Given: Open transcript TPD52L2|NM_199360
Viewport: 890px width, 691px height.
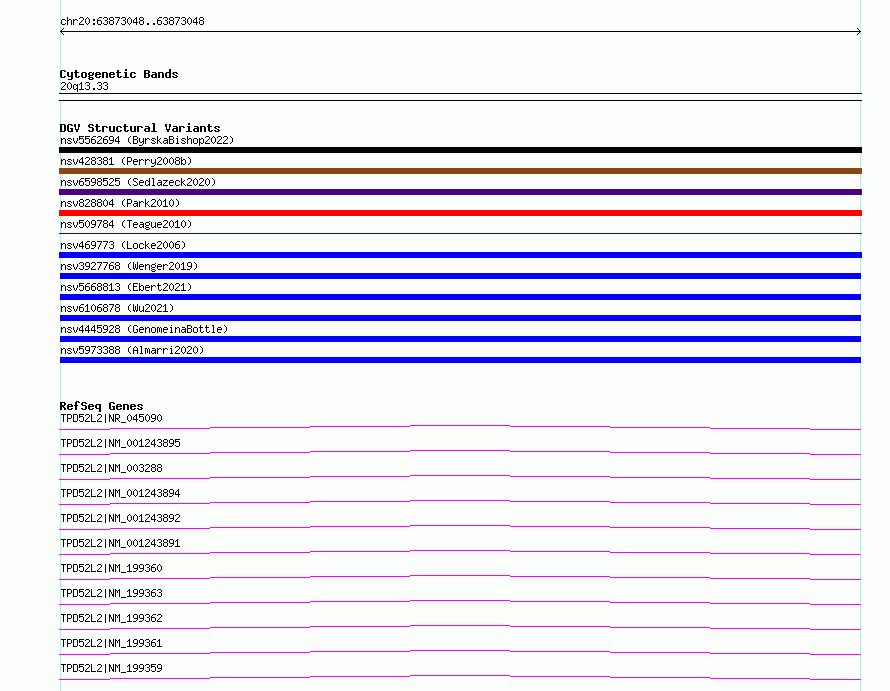Looking at the screenshot, I should coord(111,568).
